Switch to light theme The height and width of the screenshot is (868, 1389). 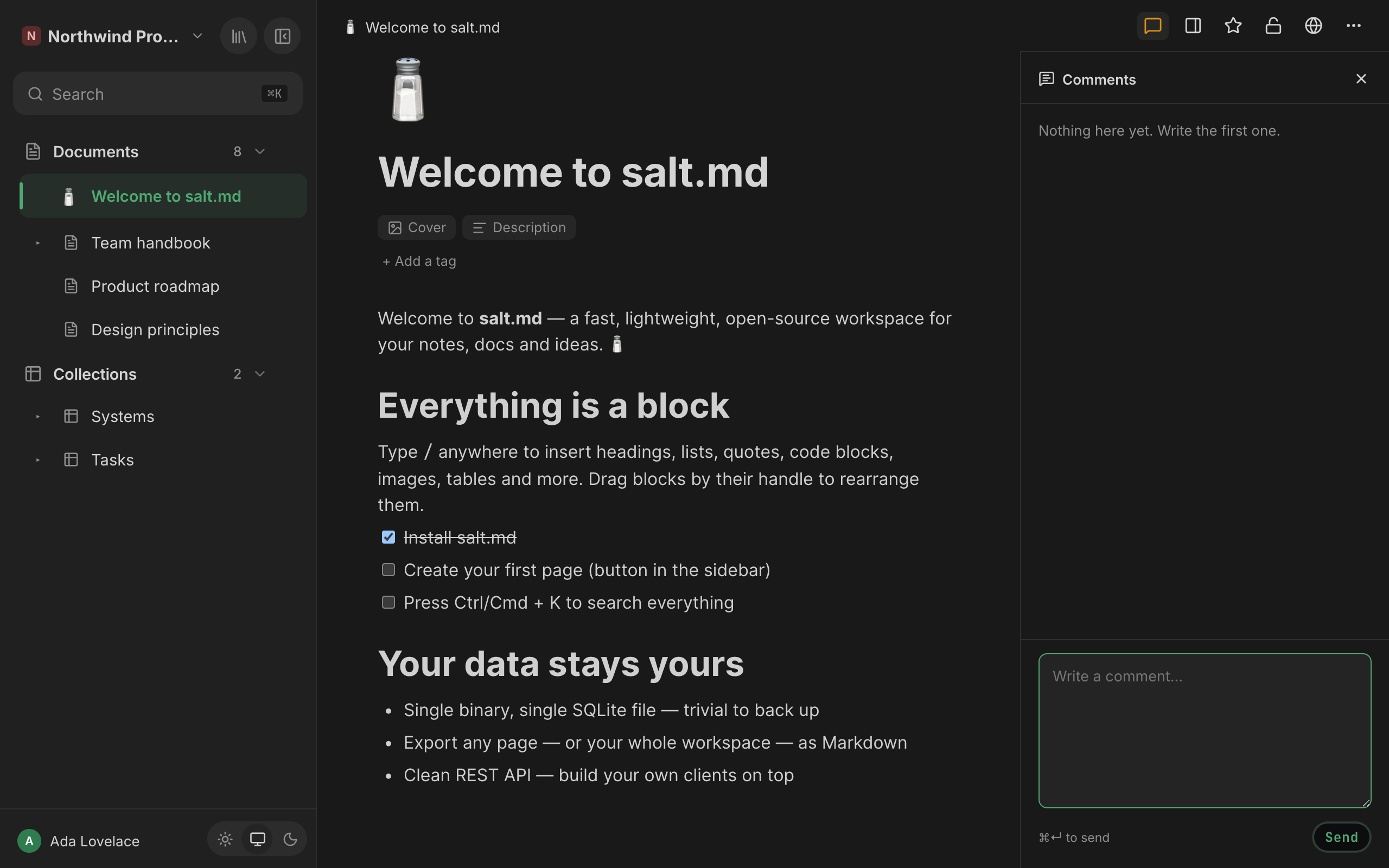(x=225, y=839)
